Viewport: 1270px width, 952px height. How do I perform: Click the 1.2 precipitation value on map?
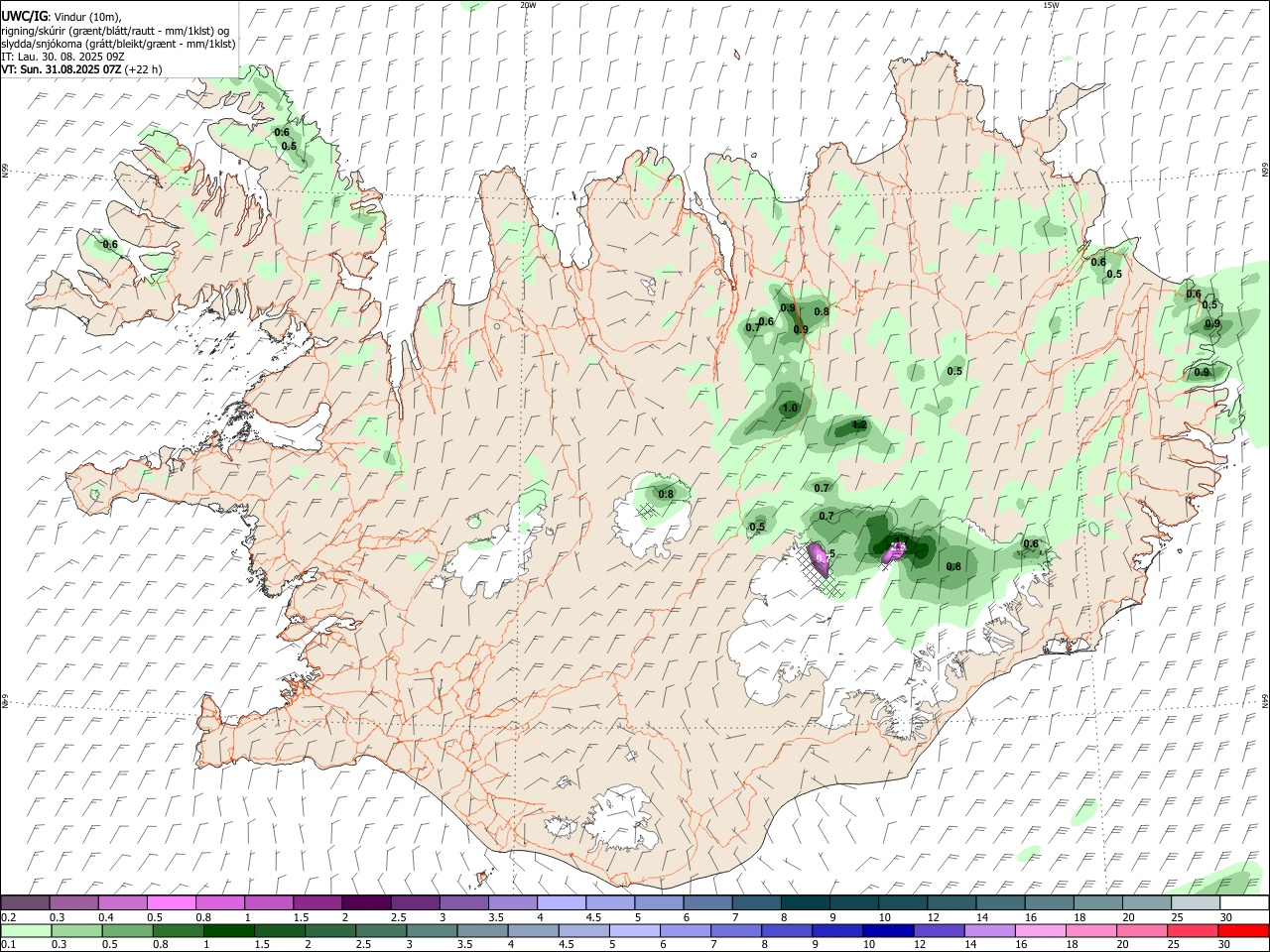(859, 425)
